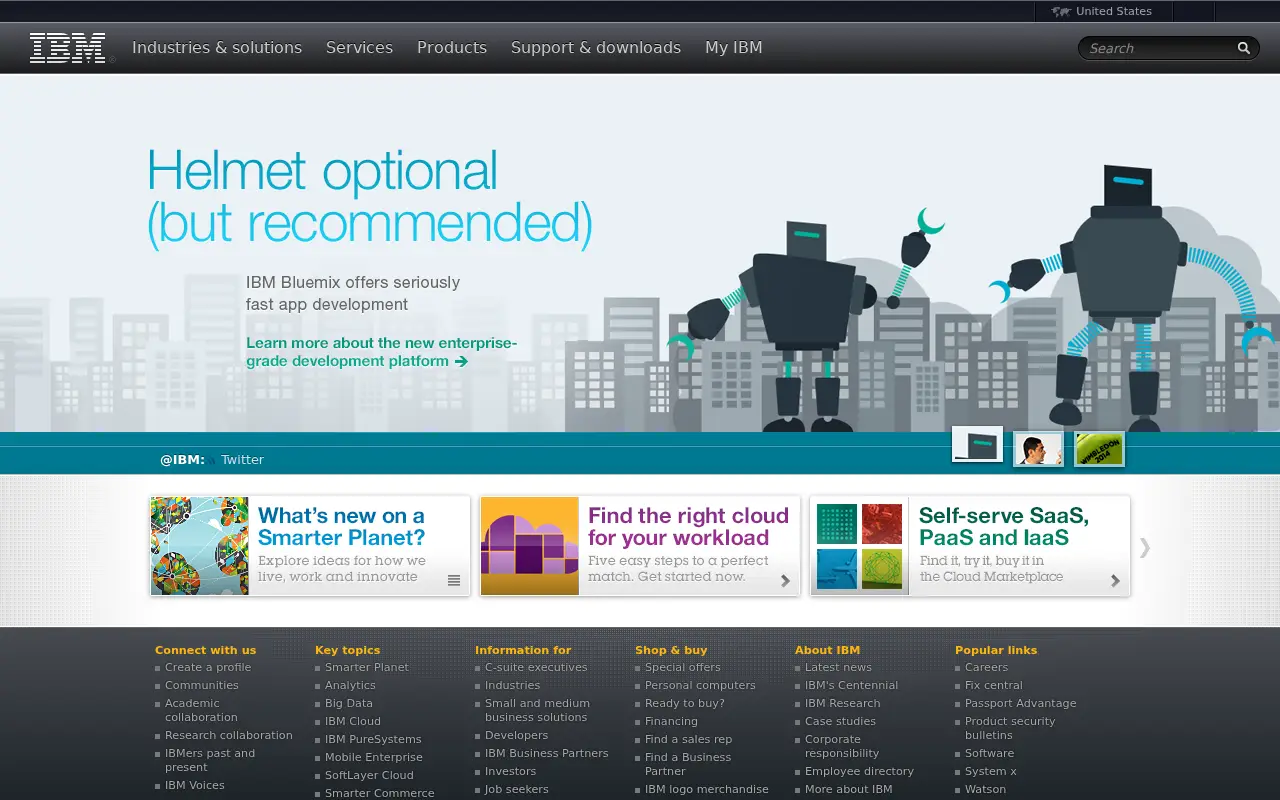Open the Services menu
Image resolution: width=1280 pixels, height=800 pixels.
point(359,48)
